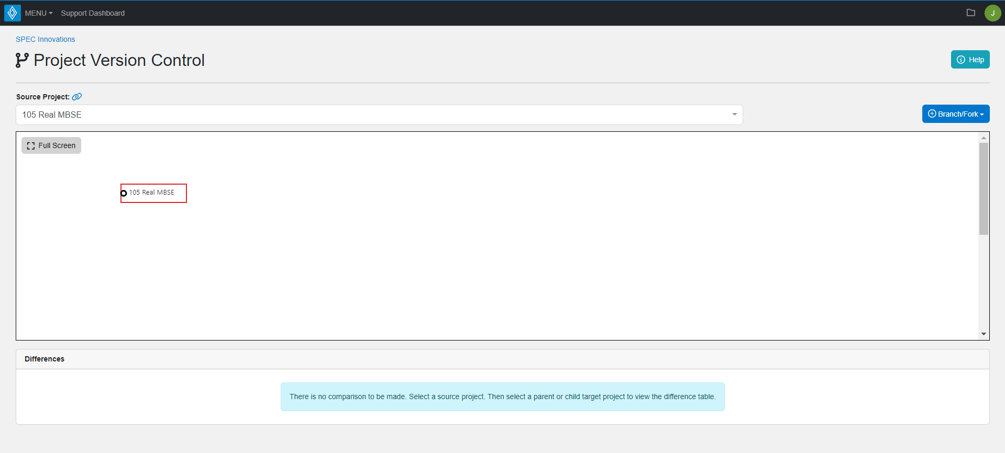Viewport: 1005px width, 453px height.
Task: Click the Help button
Action: click(x=970, y=60)
